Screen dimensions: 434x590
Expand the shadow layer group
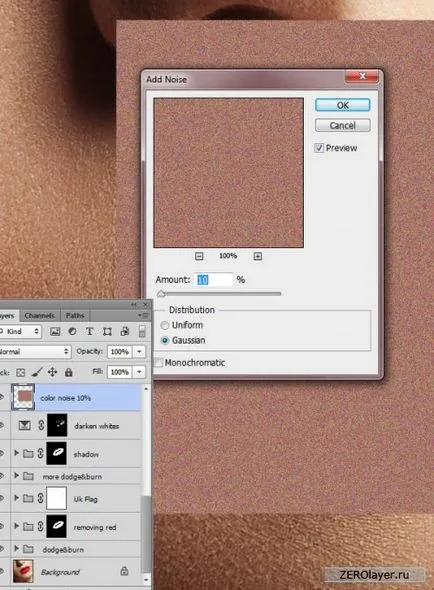(x=16, y=453)
